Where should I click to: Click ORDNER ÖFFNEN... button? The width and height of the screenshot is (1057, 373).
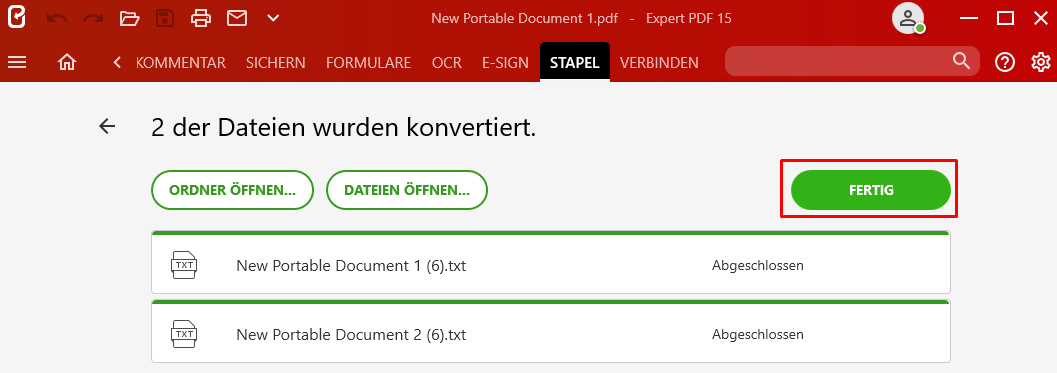tap(233, 190)
